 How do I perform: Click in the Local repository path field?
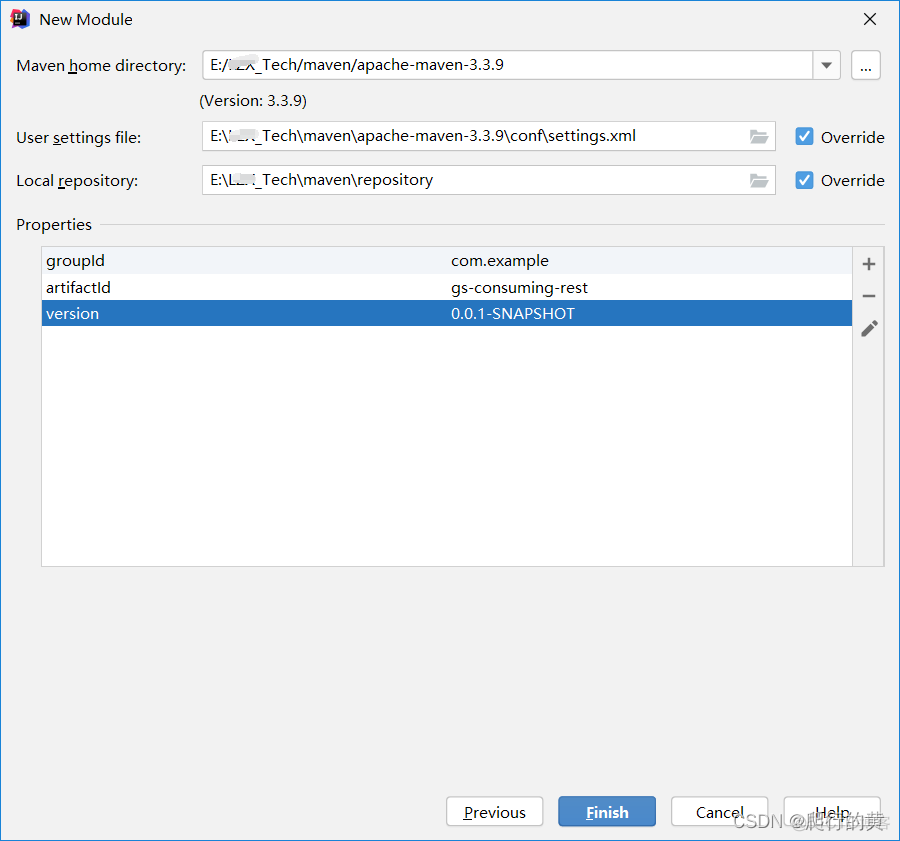coord(470,180)
